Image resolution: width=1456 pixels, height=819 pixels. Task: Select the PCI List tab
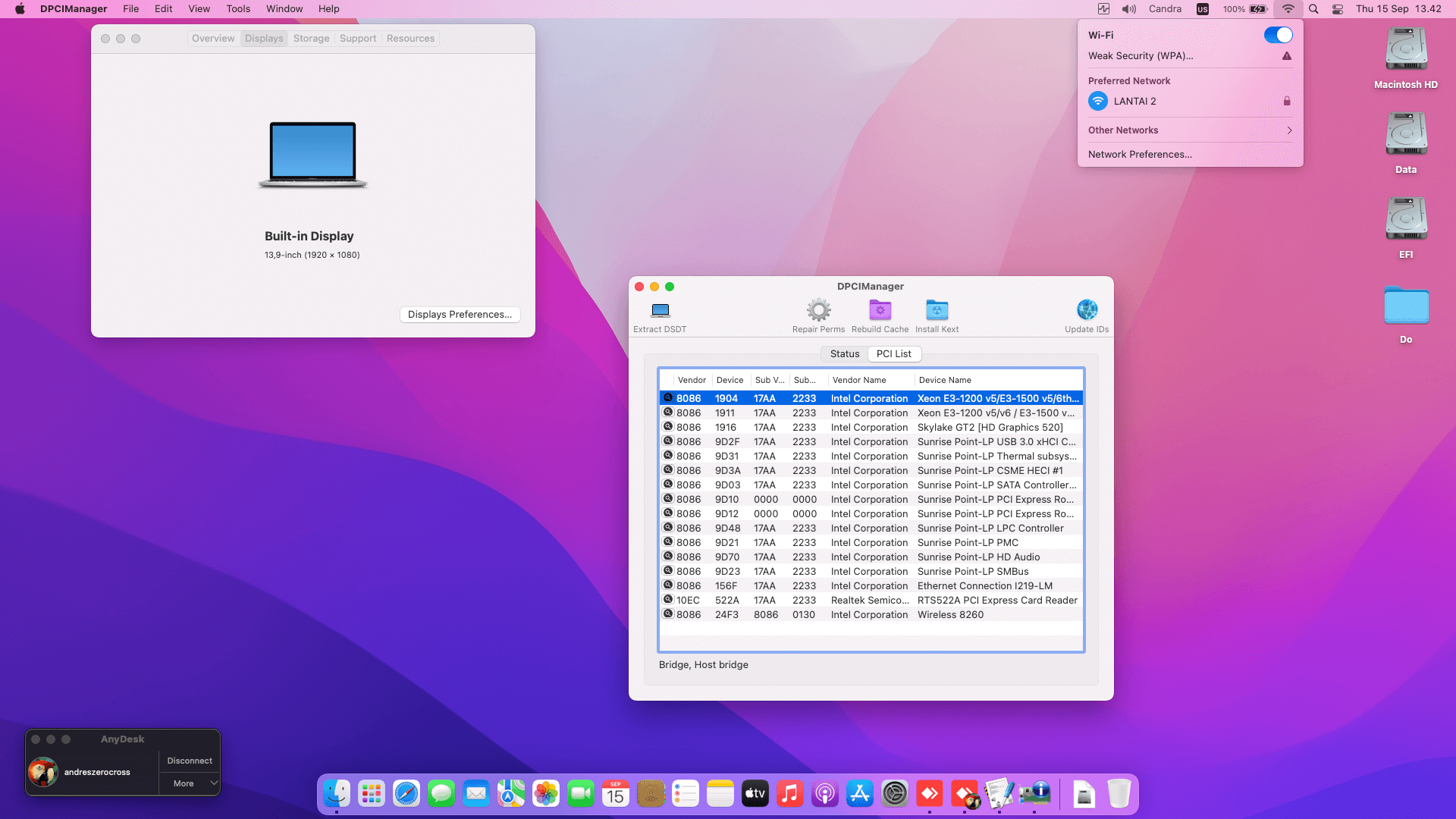[894, 354]
